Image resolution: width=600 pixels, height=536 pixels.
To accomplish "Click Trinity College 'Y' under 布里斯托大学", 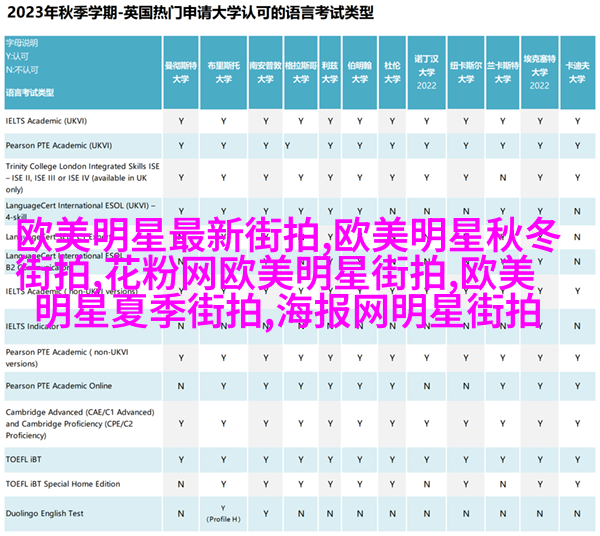I will tap(223, 178).
